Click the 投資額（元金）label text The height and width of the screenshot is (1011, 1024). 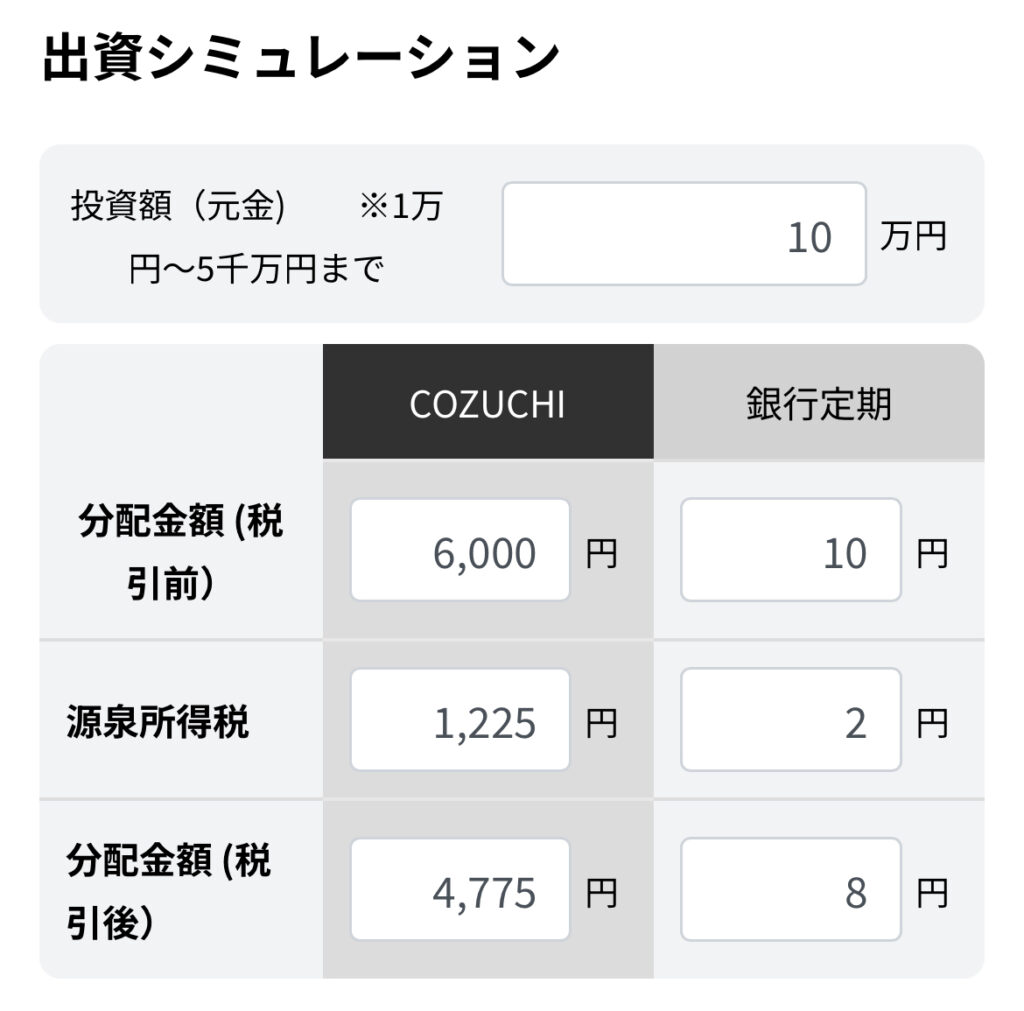pos(178,206)
